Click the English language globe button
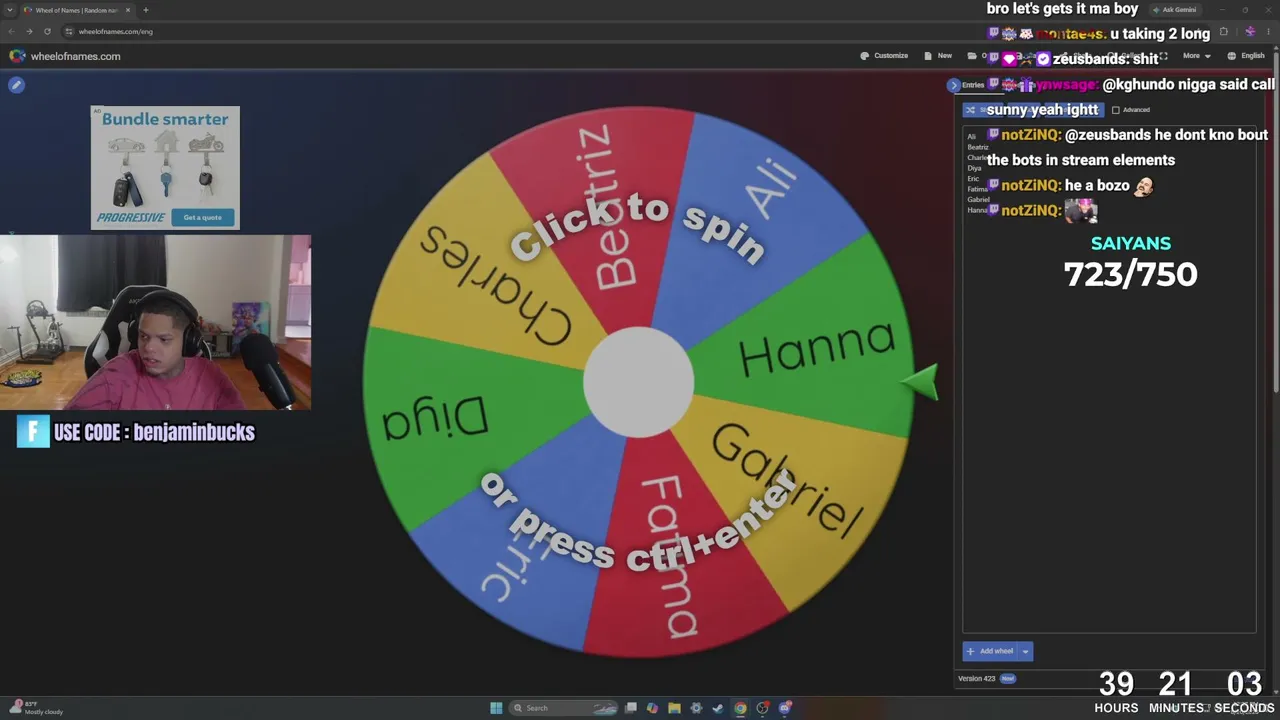 click(x=1246, y=56)
